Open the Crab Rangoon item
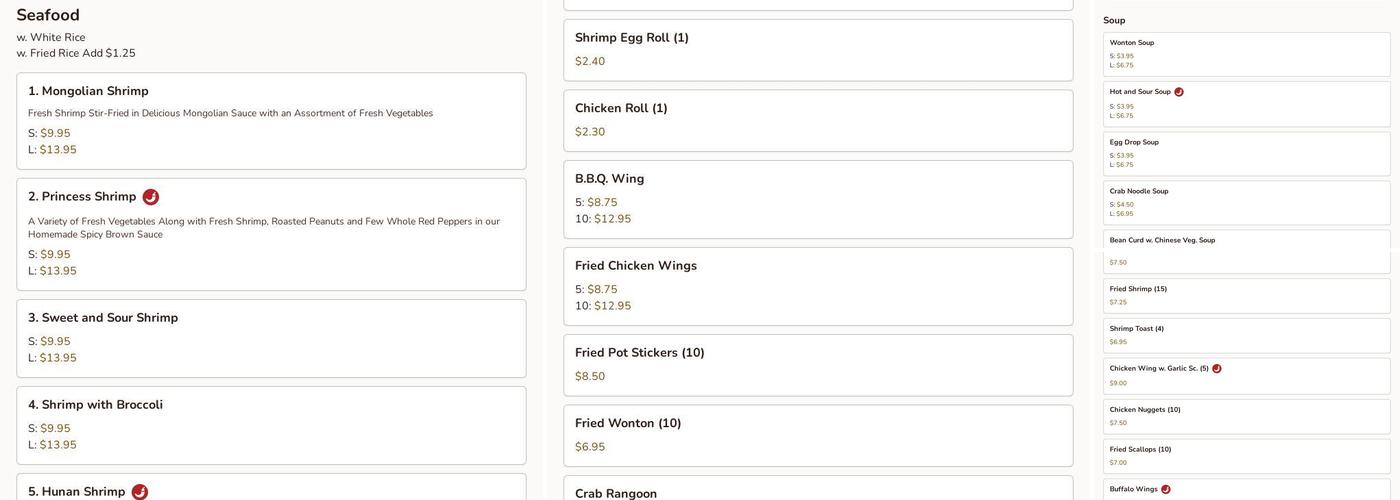 [x=817, y=490]
